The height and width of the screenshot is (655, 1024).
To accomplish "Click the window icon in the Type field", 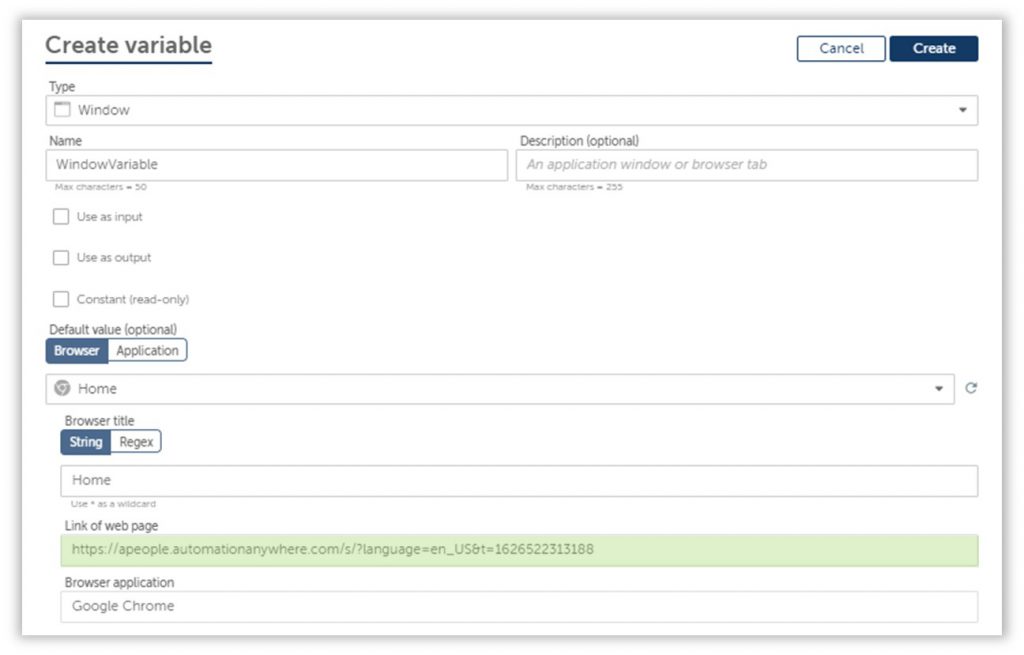I will coord(62,109).
